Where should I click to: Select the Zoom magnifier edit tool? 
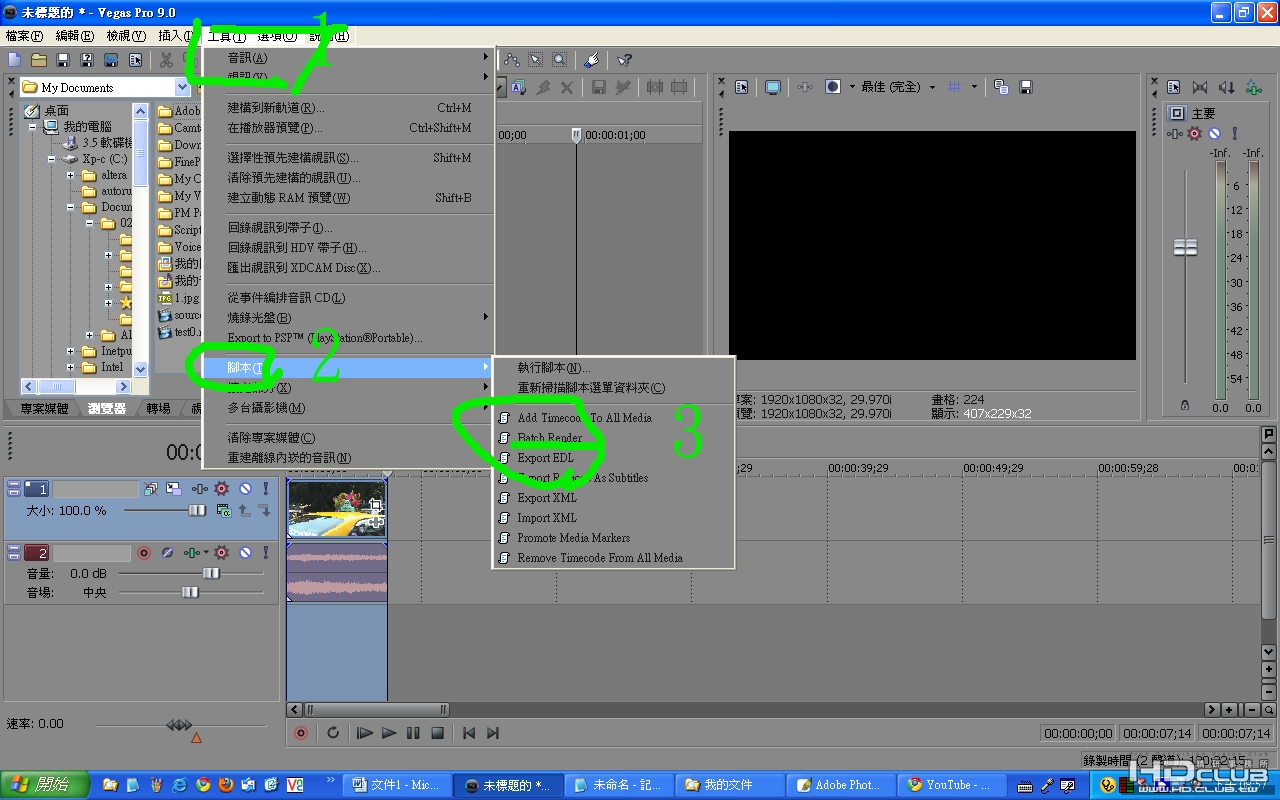click(559, 60)
